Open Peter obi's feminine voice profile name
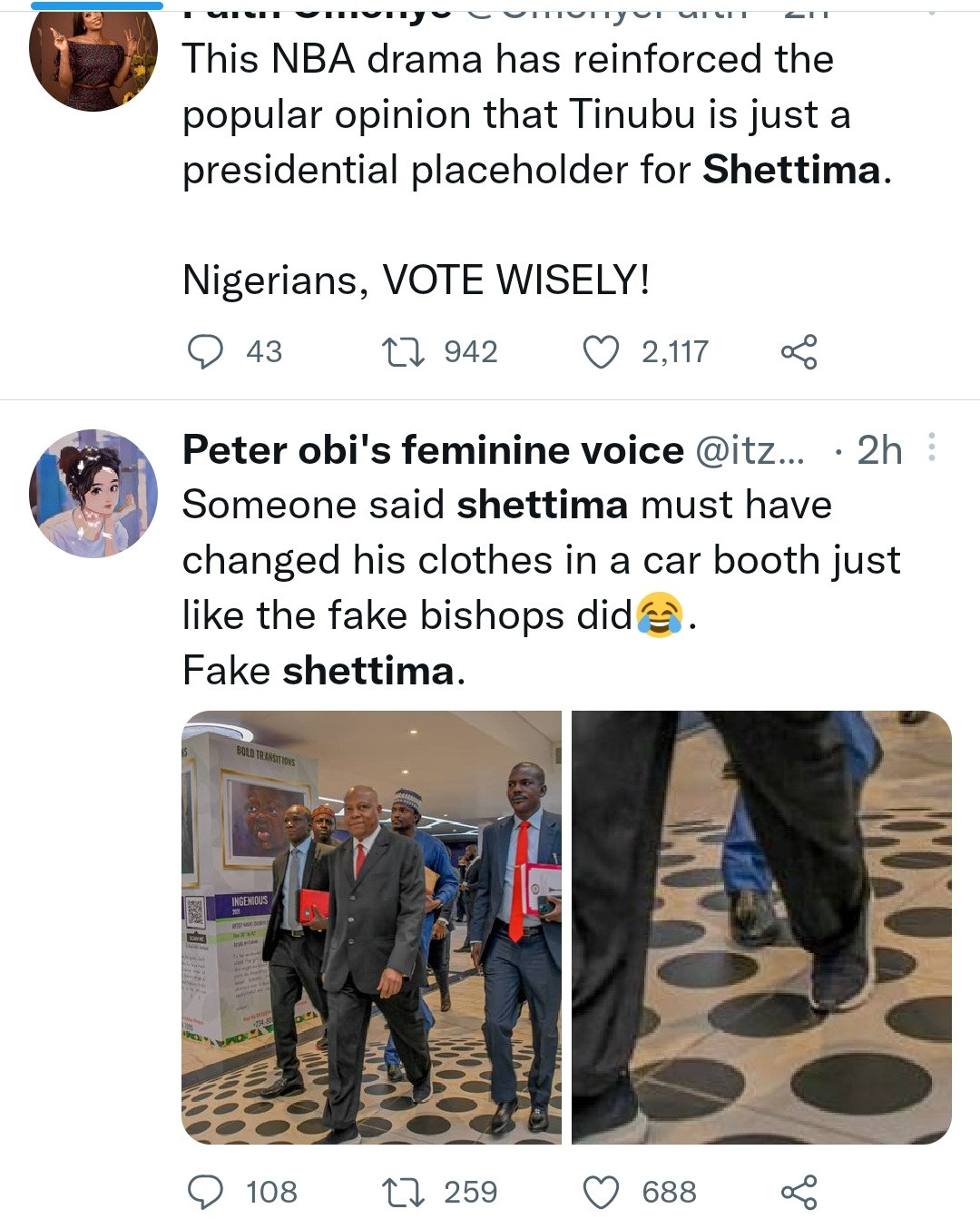The height and width of the screenshot is (1219, 980). [433, 450]
